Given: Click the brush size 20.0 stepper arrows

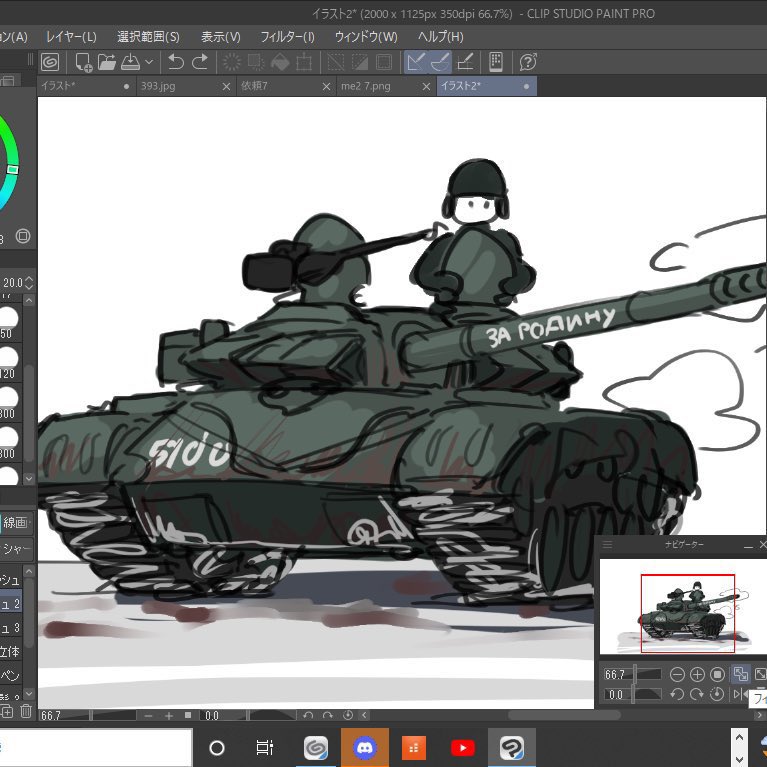Looking at the screenshot, I should (29, 282).
